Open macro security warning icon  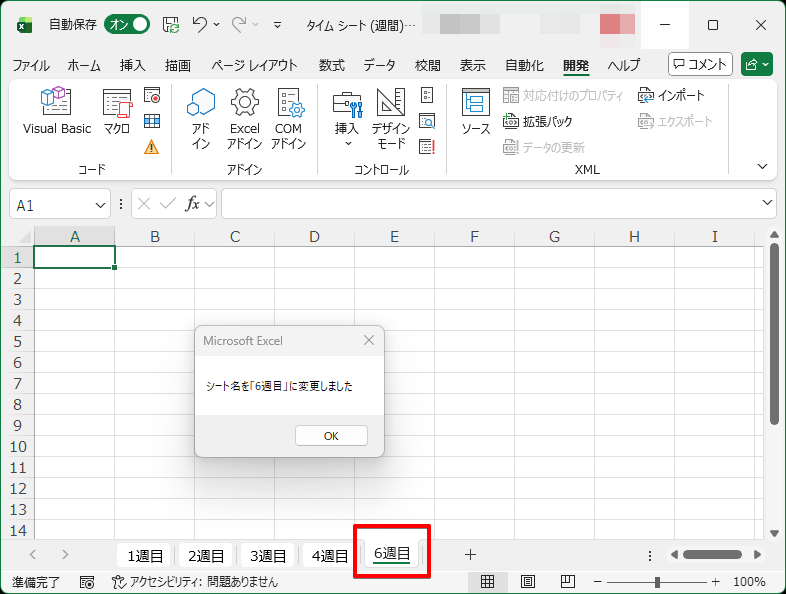coord(151,147)
